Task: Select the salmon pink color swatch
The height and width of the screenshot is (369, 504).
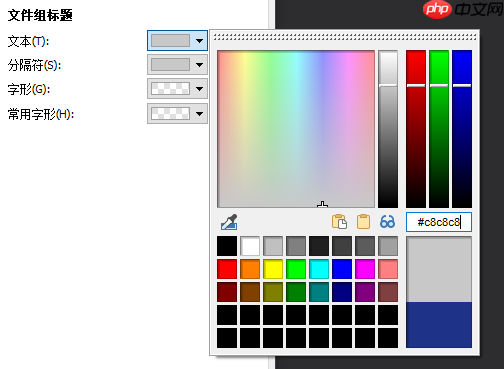Action: (x=388, y=269)
